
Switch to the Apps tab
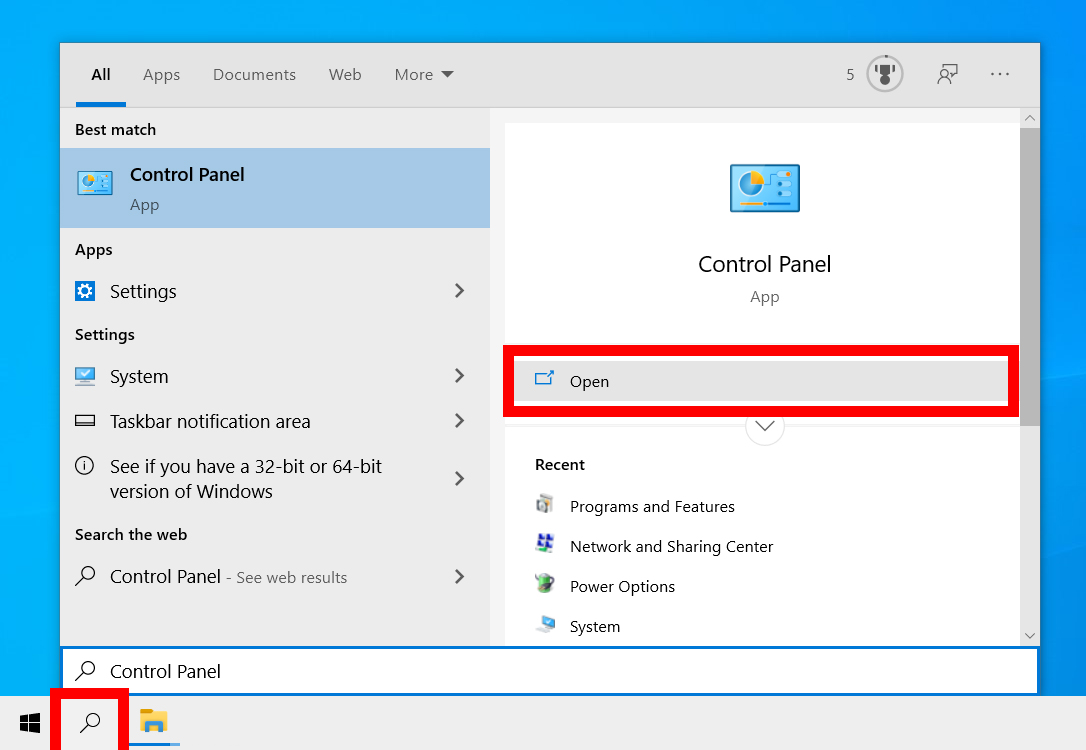[x=161, y=75]
